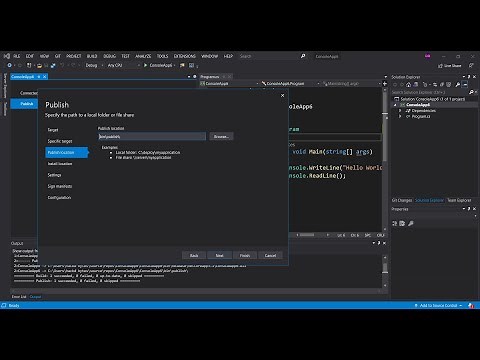Image resolution: width=480 pixels, height=360 pixels.
Task: Click the toolbar icon right of ConsoleApp6 start
Action: 182,65
